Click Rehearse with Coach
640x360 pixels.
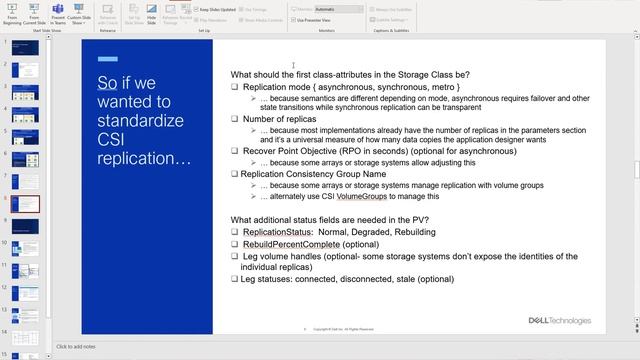coord(108,14)
